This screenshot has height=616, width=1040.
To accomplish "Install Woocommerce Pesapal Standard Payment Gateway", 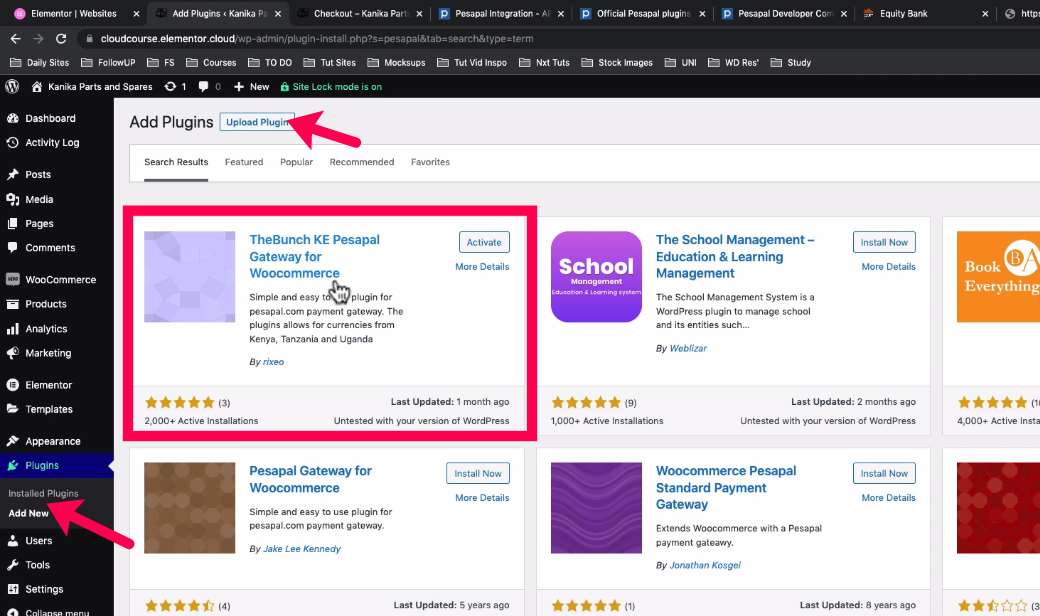I will tap(884, 473).
